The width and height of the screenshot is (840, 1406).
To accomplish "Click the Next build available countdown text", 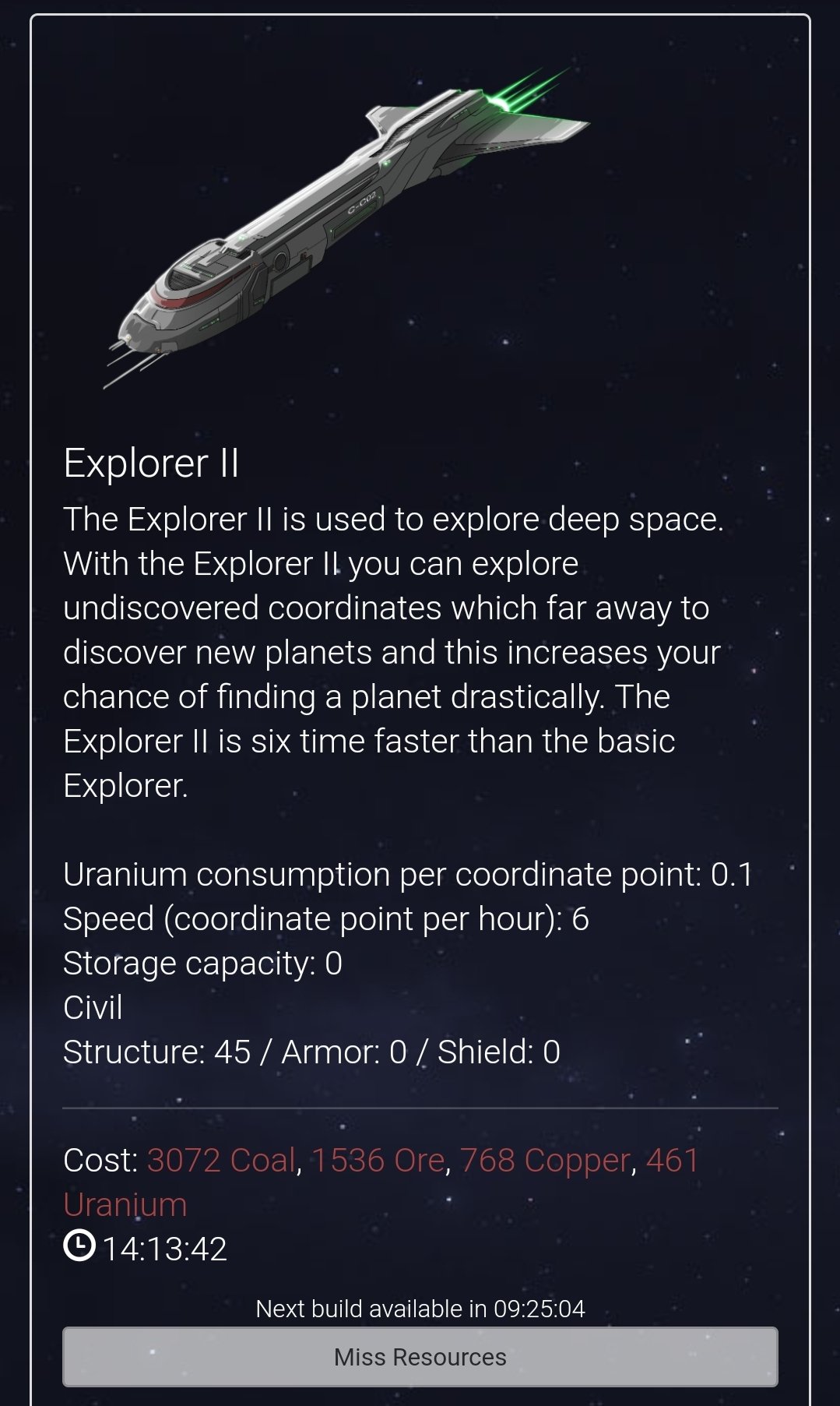I will (420, 1309).
